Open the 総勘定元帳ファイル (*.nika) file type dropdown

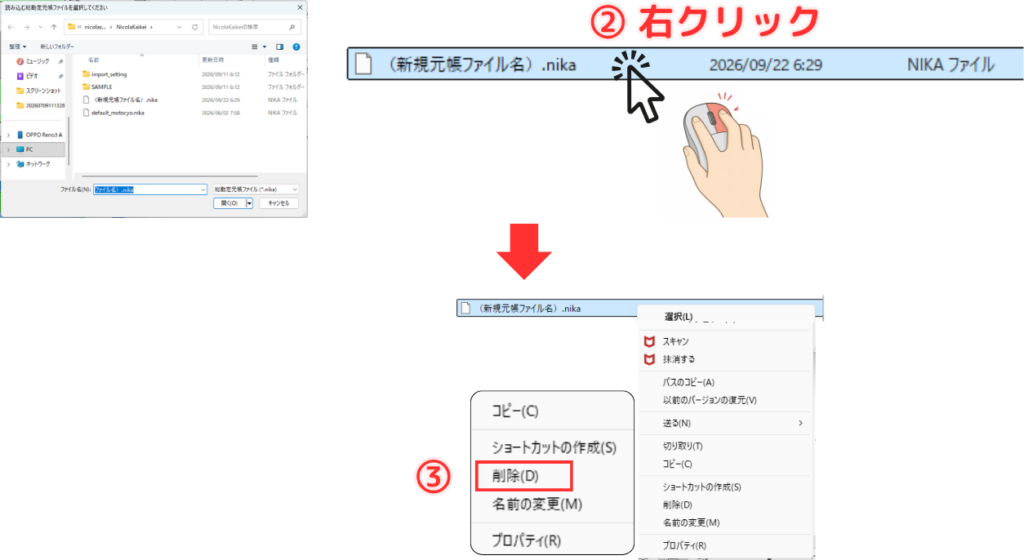pyautogui.click(x=255, y=189)
